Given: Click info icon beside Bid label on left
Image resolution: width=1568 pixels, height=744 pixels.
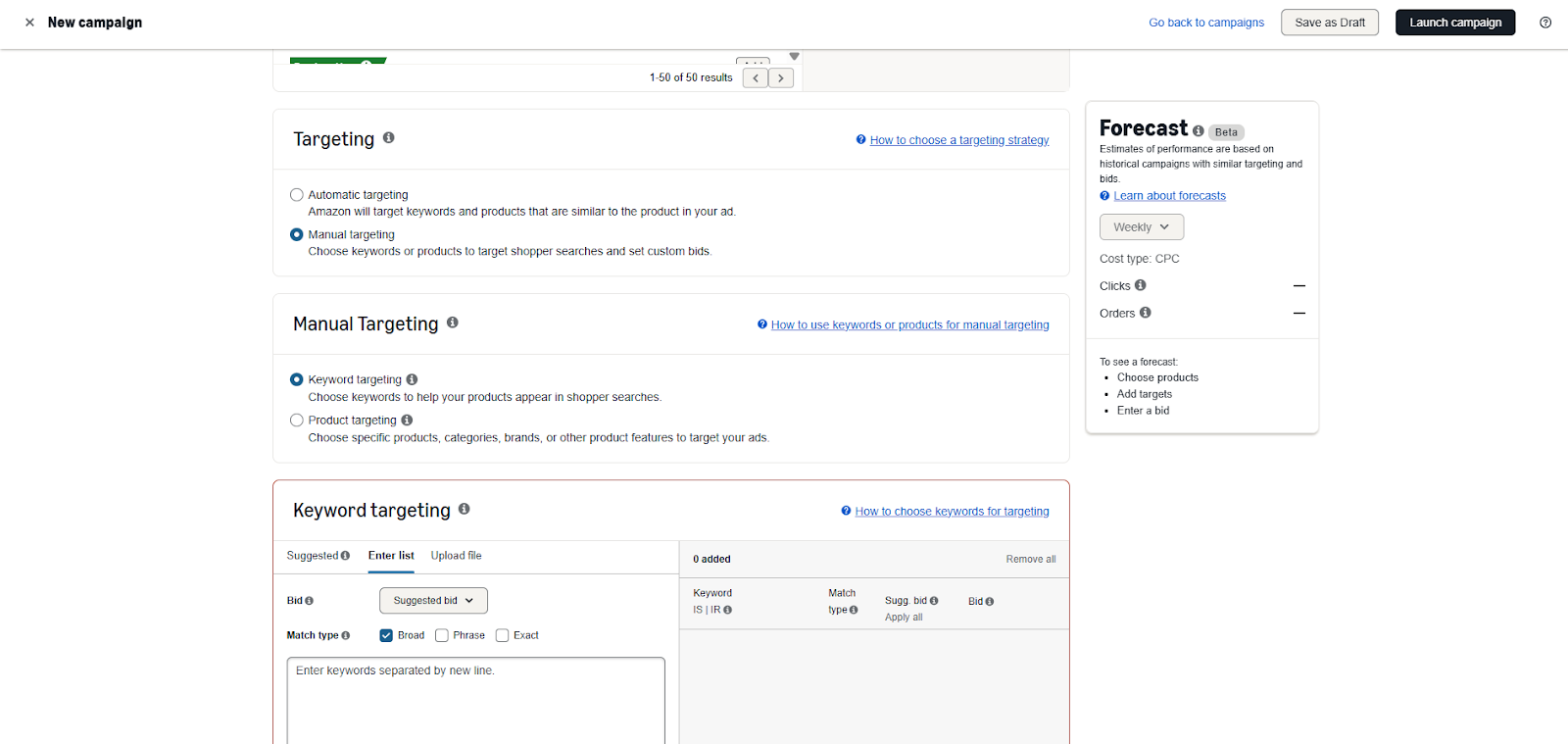Looking at the screenshot, I should [309, 601].
